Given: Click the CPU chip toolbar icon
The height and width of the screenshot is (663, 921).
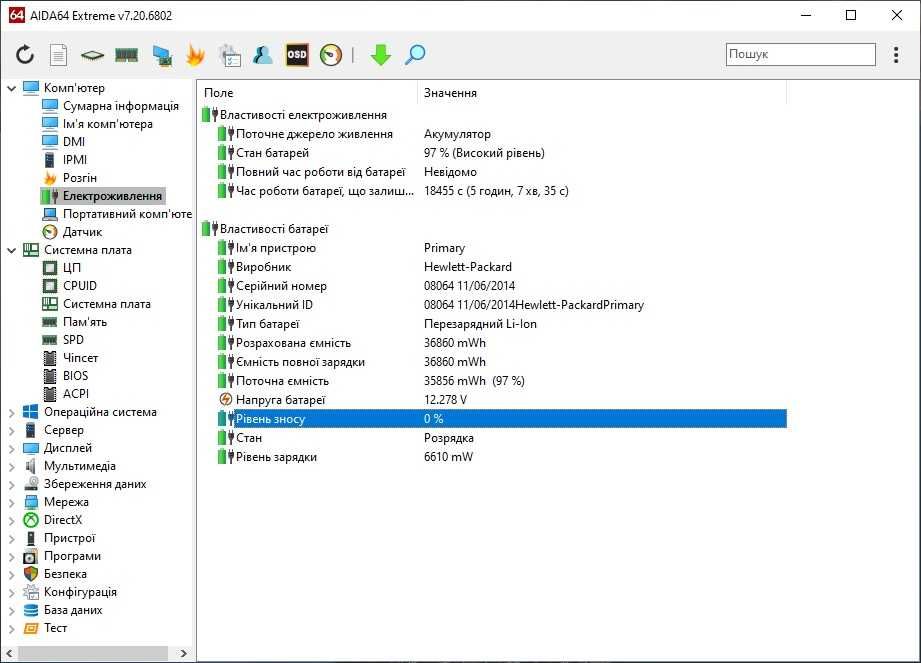Looking at the screenshot, I should (92, 55).
